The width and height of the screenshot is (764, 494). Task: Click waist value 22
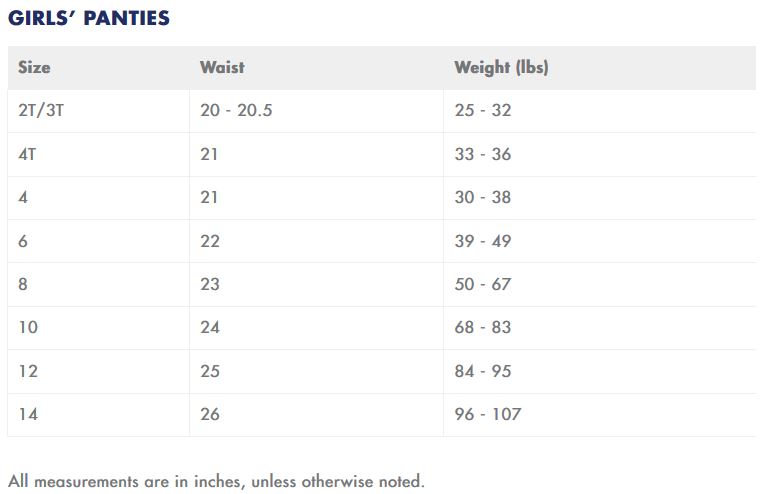click(210, 241)
